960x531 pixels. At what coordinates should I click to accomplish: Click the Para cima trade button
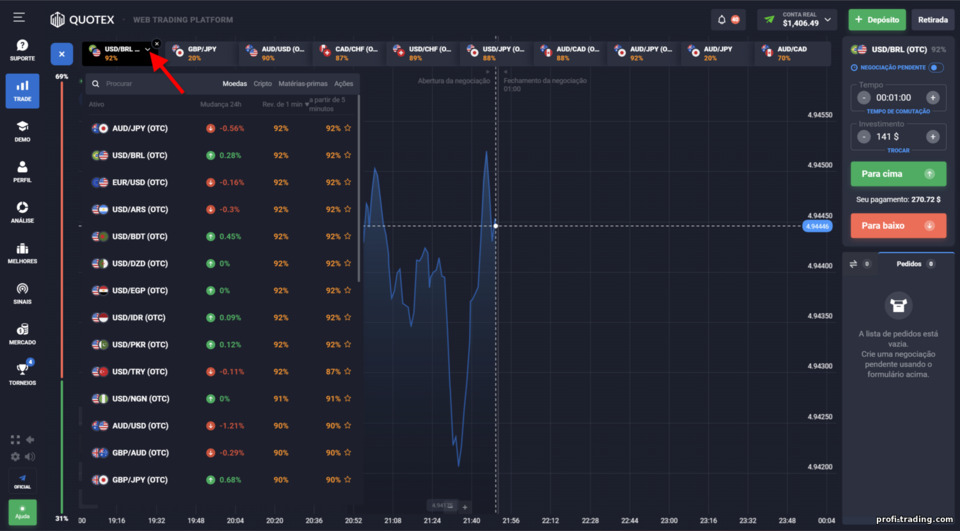[x=898, y=174]
